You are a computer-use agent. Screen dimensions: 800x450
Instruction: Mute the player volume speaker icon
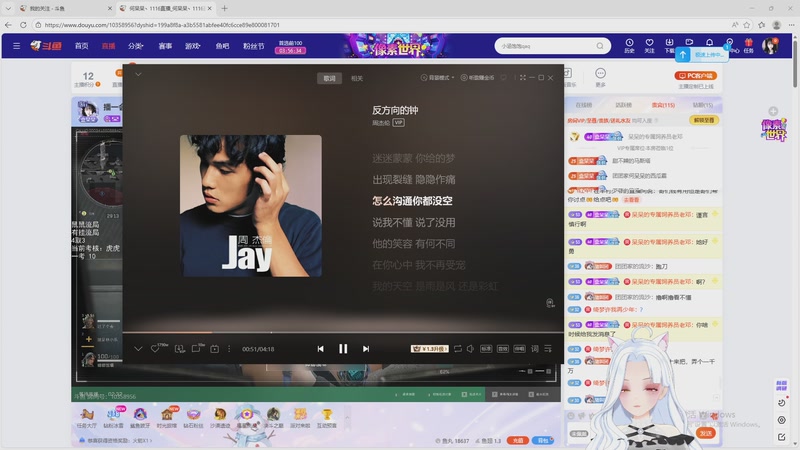[470, 348]
